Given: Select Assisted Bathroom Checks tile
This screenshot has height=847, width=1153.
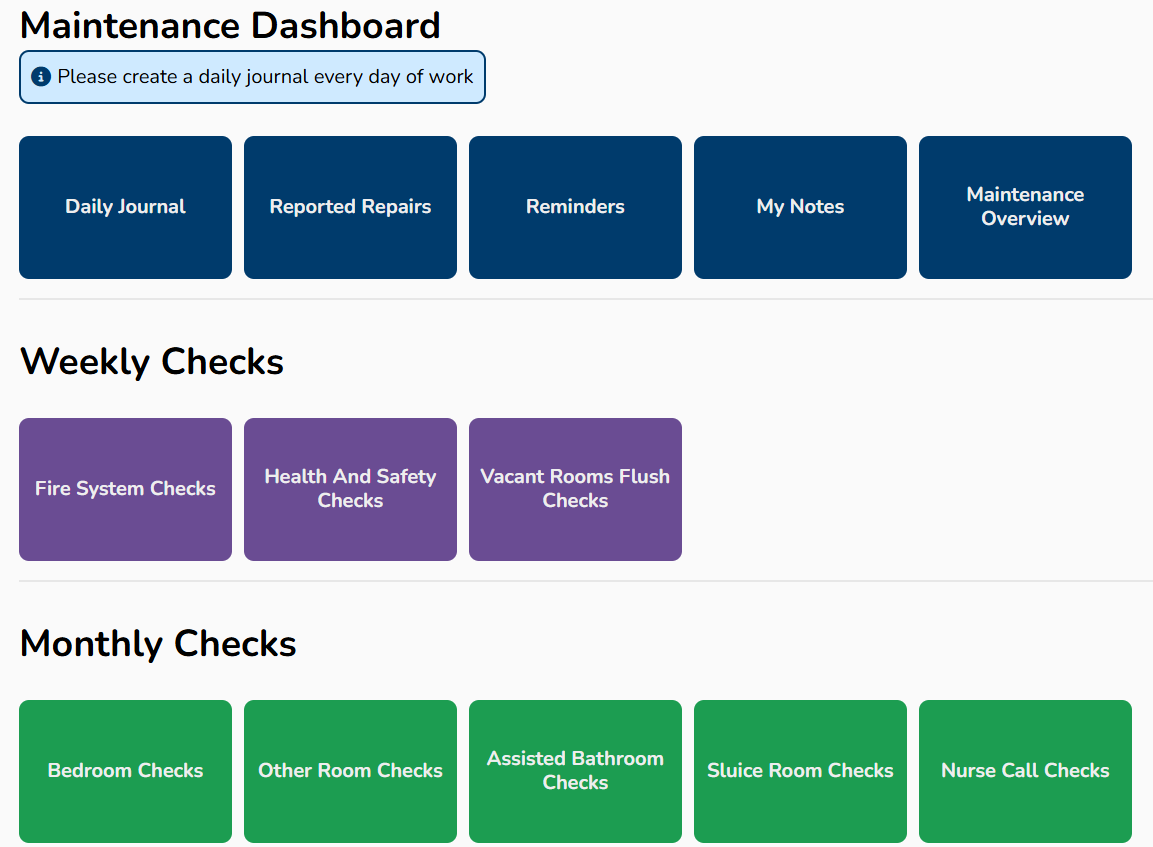Looking at the screenshot, I should click(x=575, y=771).
